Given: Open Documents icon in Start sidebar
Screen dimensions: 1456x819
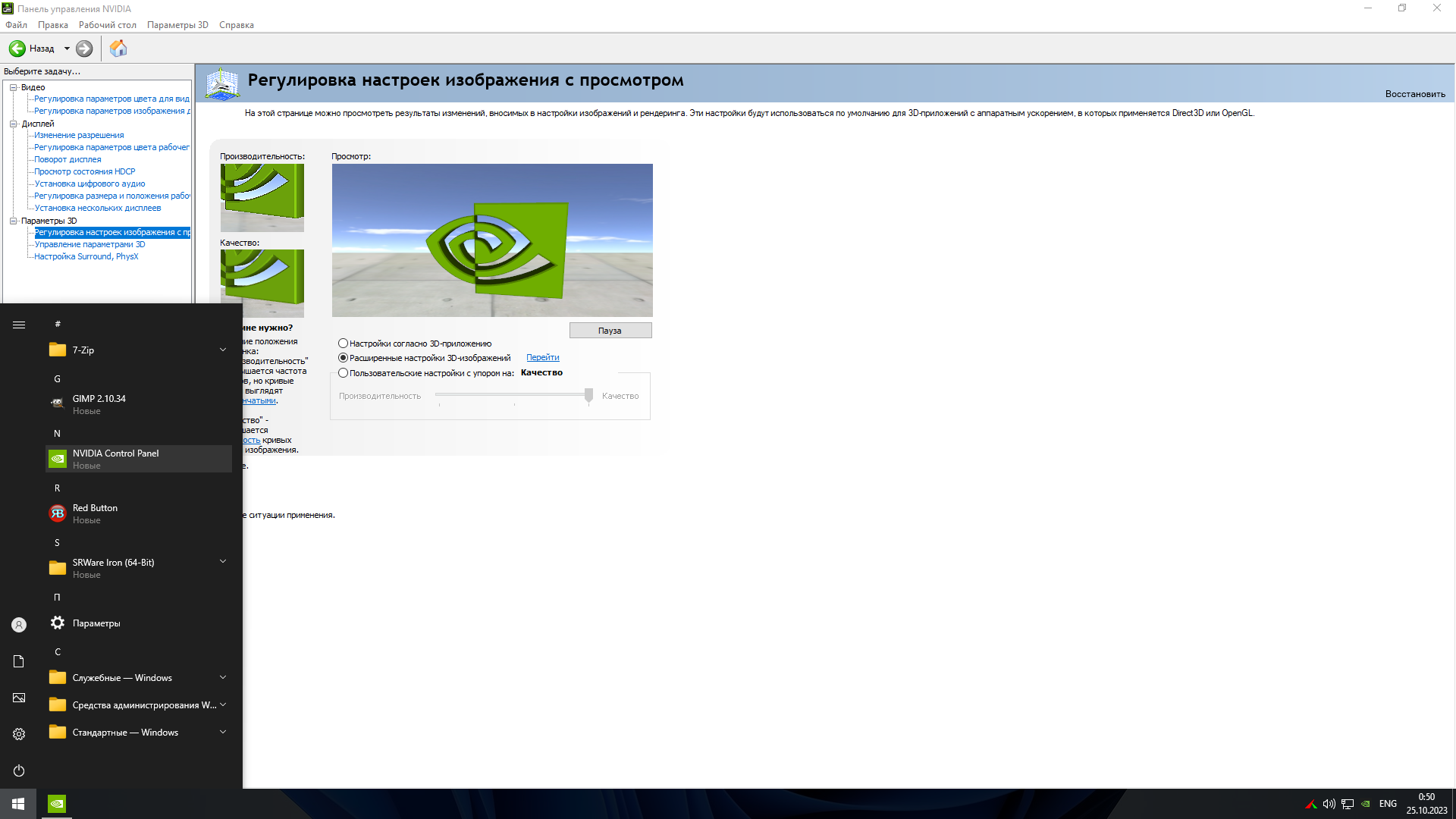Looking at the screenshot, I should (x=19, y=661).
